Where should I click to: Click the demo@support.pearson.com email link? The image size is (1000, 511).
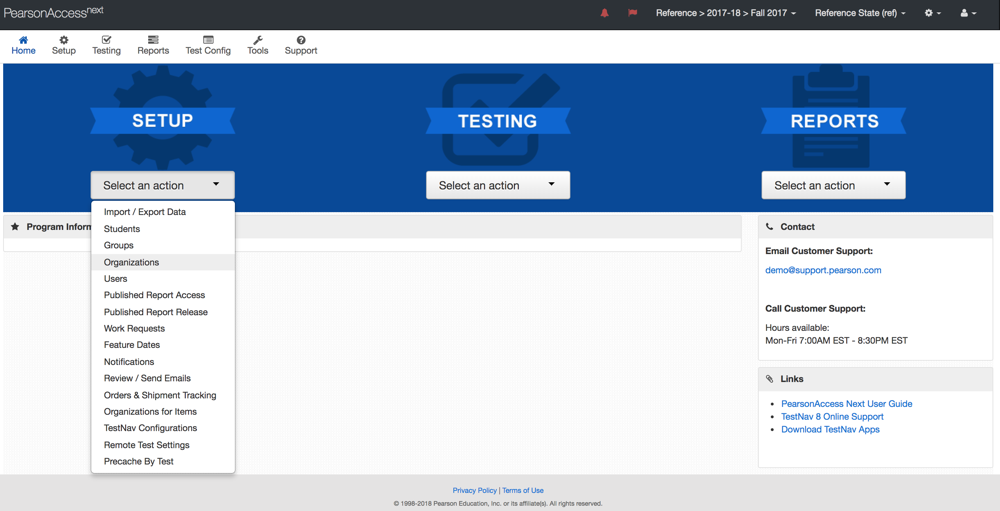823,270
